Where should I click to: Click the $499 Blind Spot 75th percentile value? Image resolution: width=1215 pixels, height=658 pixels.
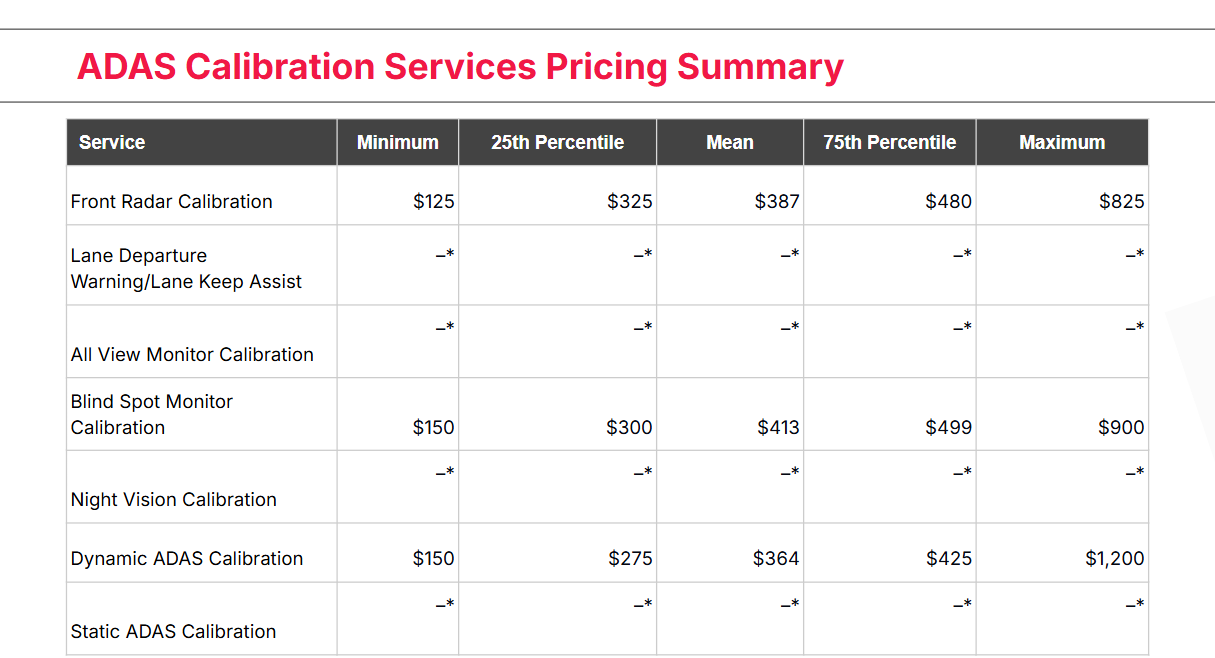point(948,427)
